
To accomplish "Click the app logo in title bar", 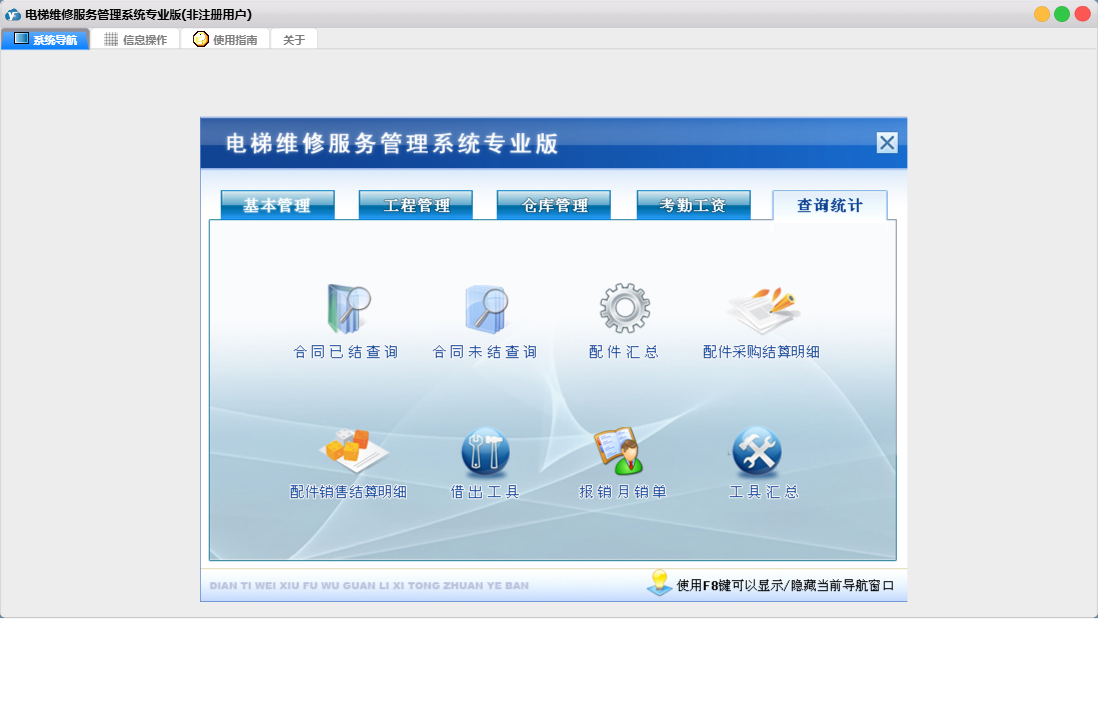I will click(x=13, y=14).
